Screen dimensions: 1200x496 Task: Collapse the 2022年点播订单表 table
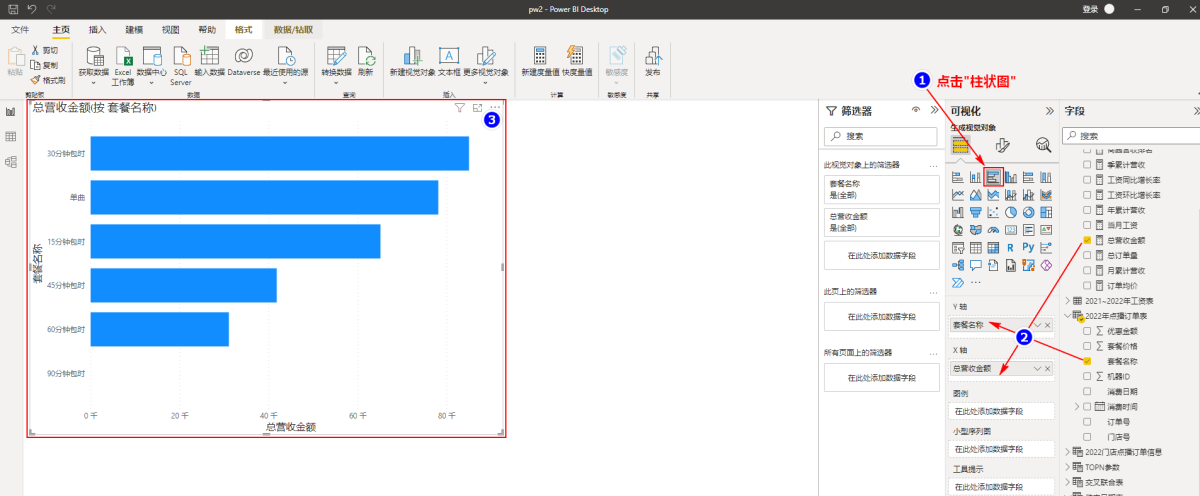(x=1068, y=315)
